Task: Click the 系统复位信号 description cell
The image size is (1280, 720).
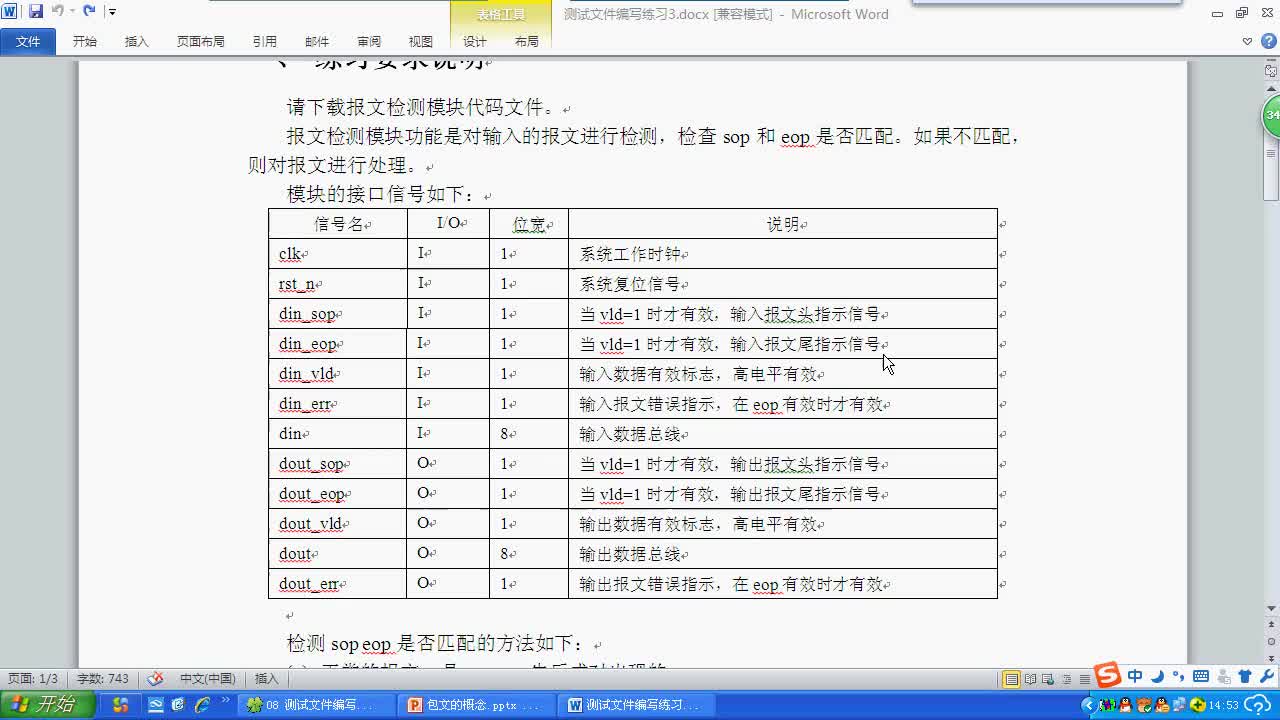Action: pyautogui.click(x=783, y=284)
